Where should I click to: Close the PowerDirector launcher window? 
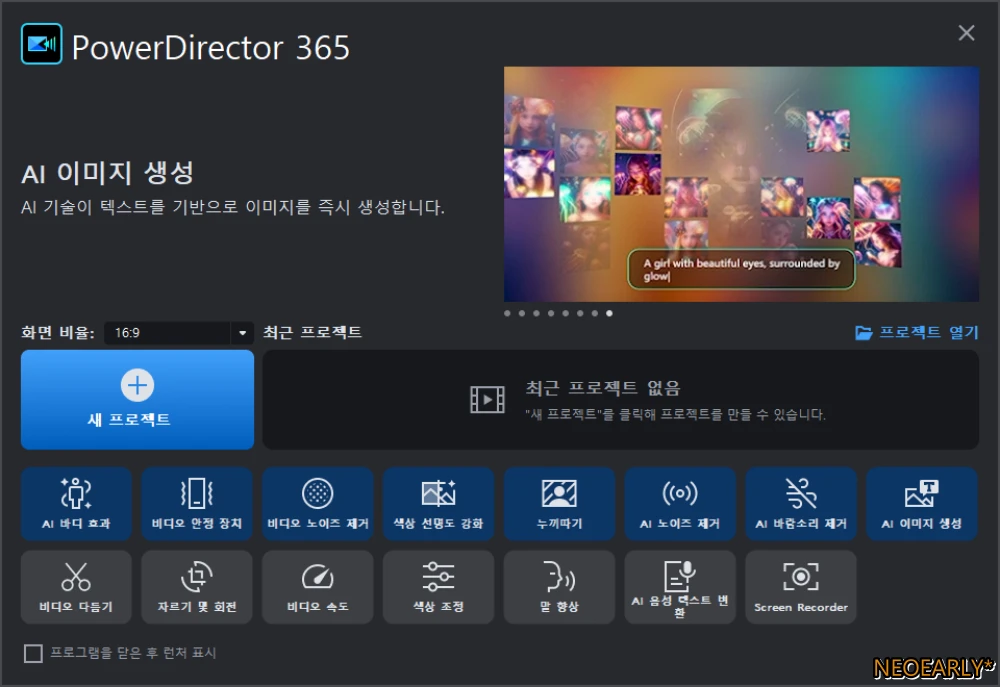966,33
